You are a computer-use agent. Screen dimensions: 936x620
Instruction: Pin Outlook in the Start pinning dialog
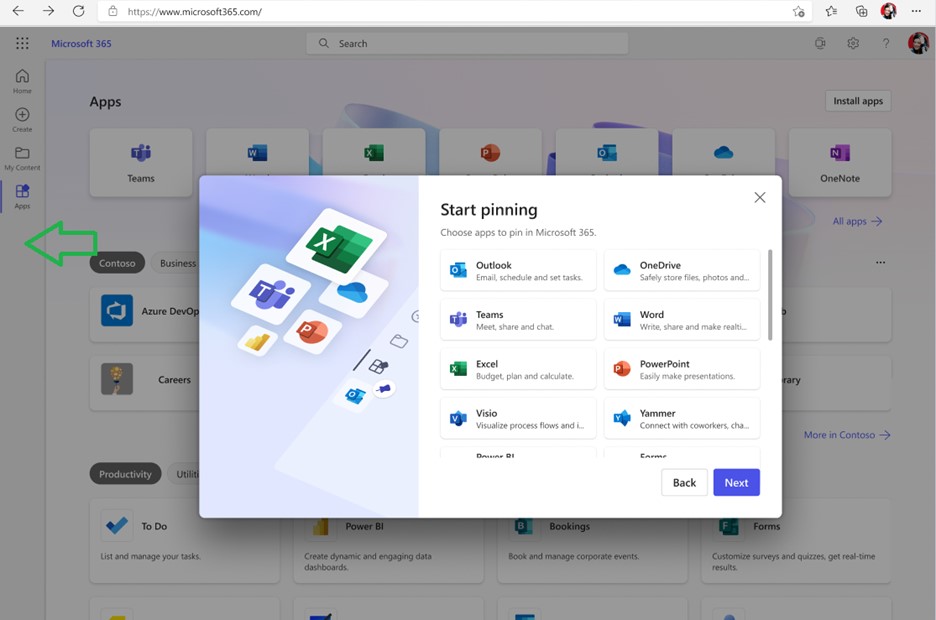(x=518, y=270)
